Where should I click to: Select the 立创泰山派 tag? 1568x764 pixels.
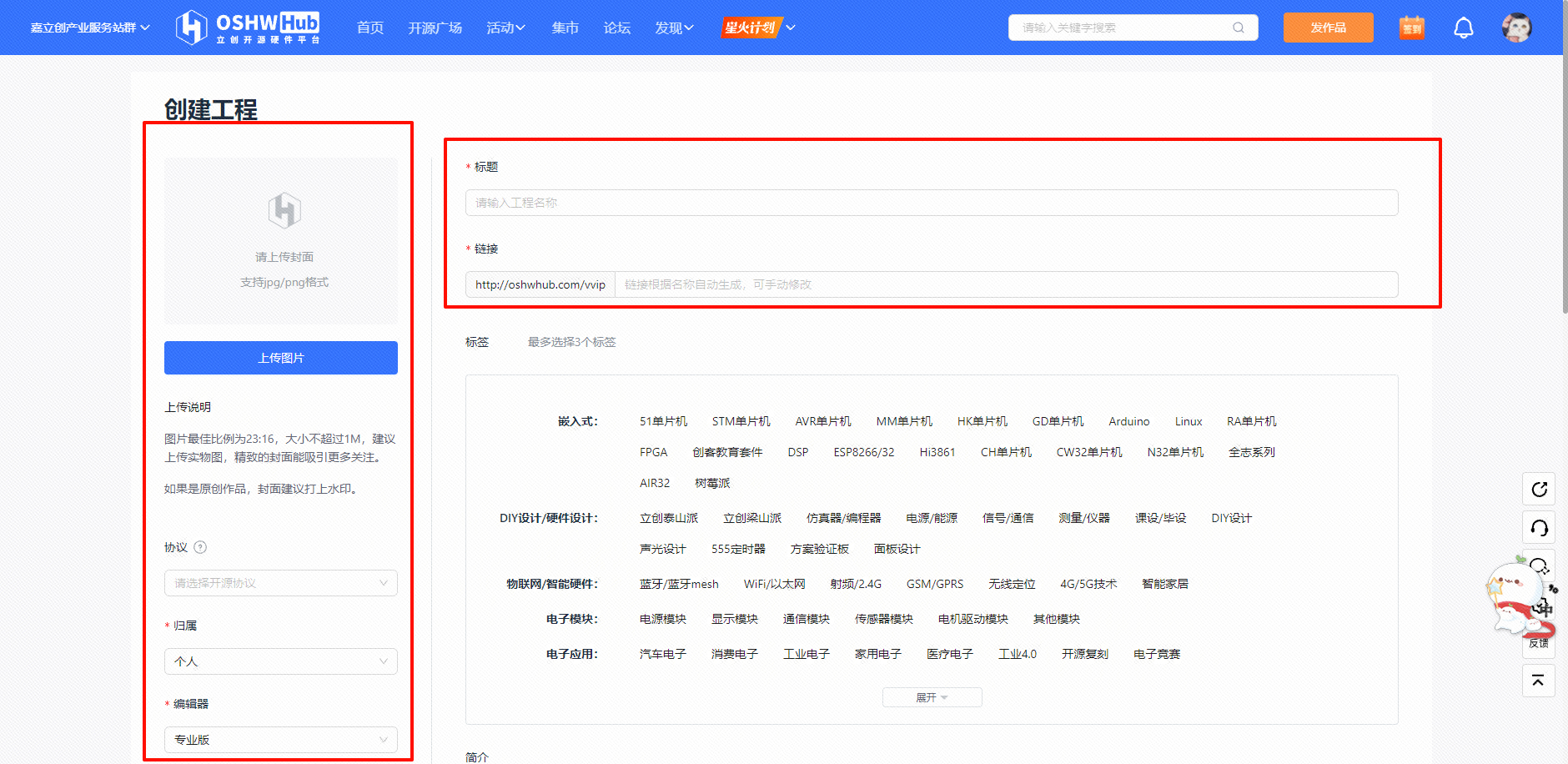(x=669, y=518)
